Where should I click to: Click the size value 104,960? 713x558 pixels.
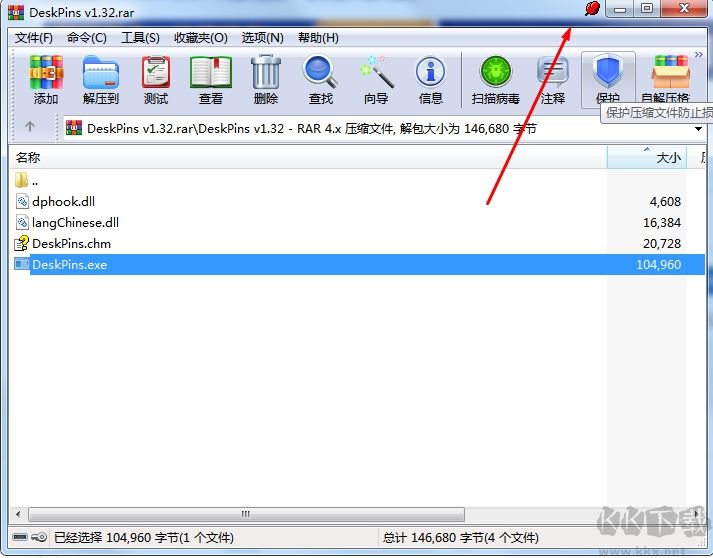(x=658, y=264)
